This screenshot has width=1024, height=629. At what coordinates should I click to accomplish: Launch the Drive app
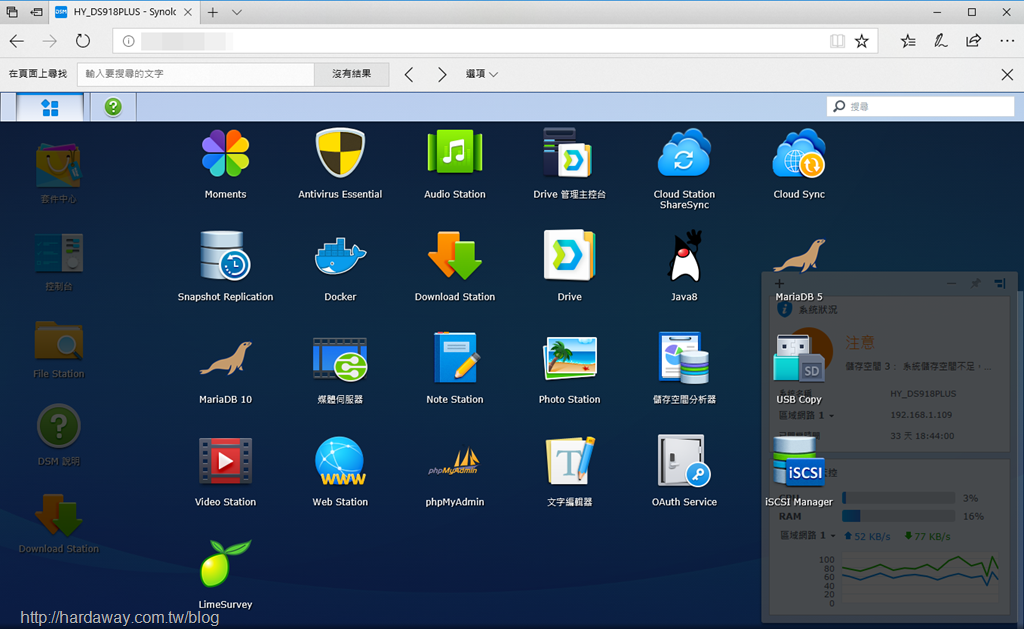[569, 256]
